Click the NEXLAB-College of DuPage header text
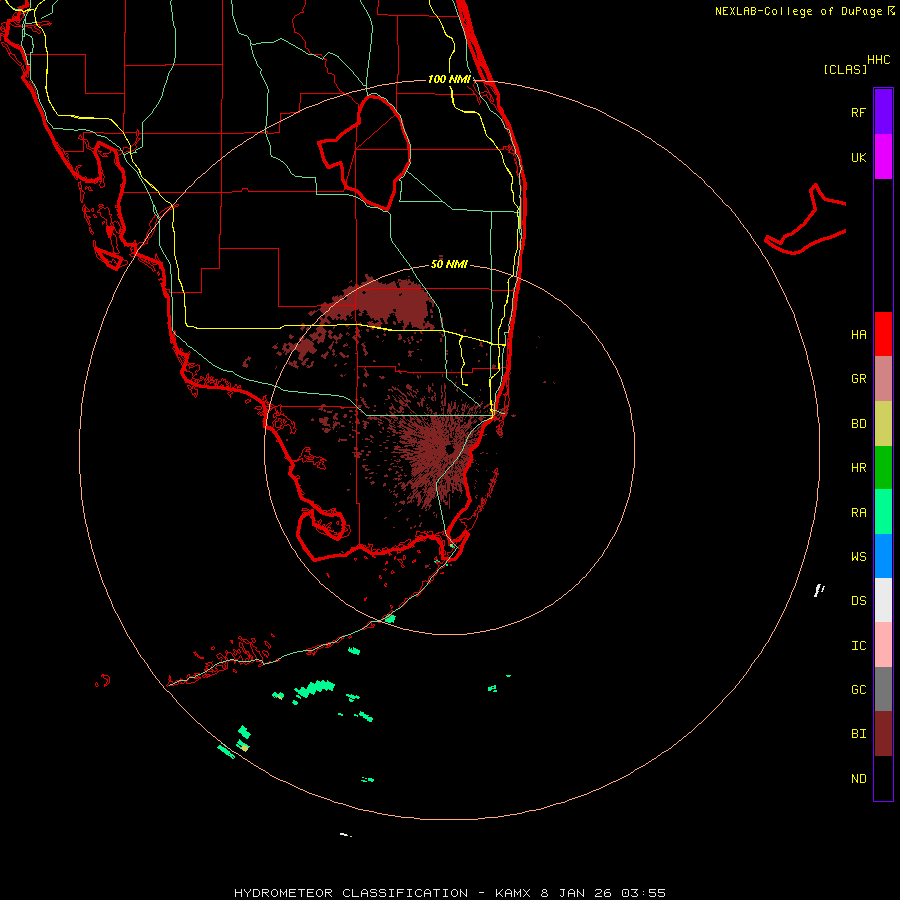900x900 pixels. point(799,11)
